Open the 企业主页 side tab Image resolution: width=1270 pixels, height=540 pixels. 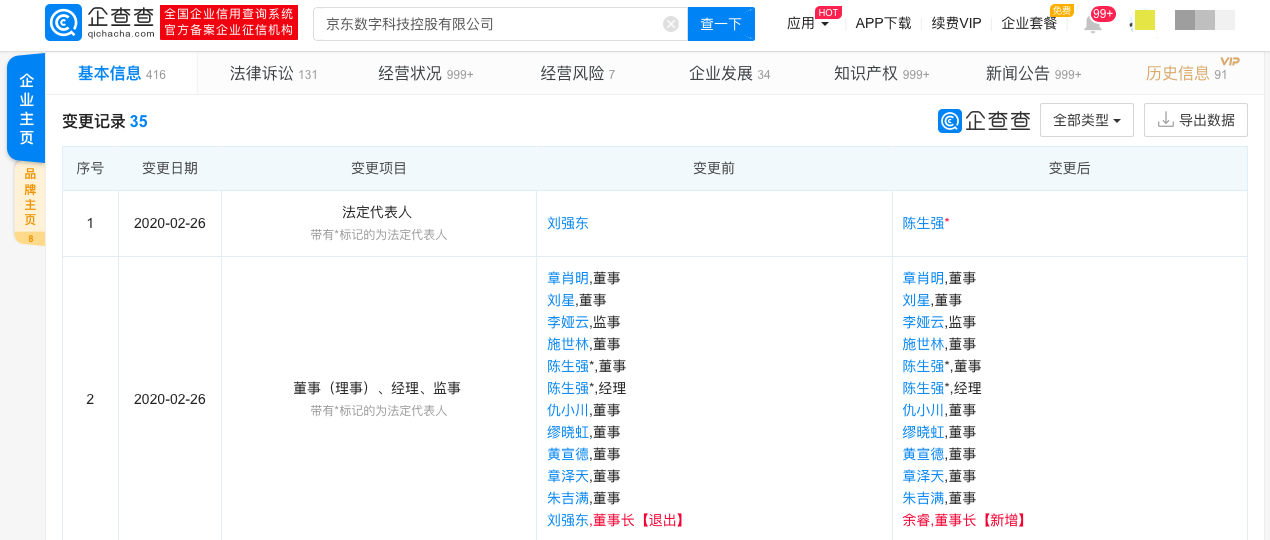tap(27, 109)
